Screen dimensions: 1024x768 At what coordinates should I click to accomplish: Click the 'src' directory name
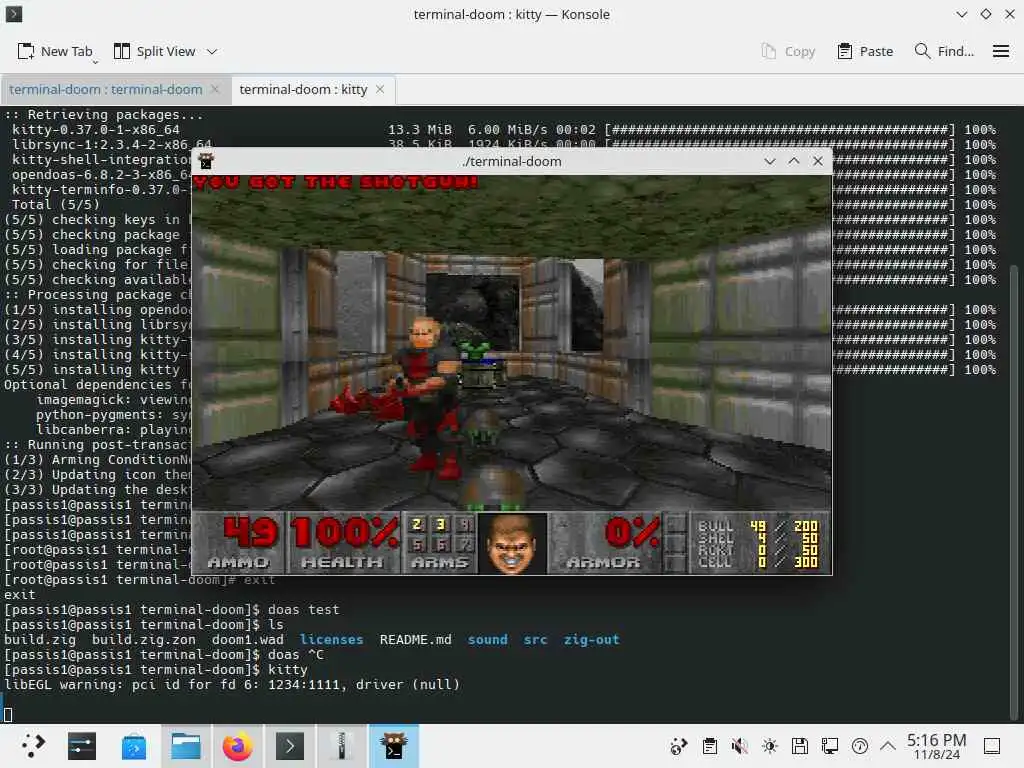tap(535, 639)
